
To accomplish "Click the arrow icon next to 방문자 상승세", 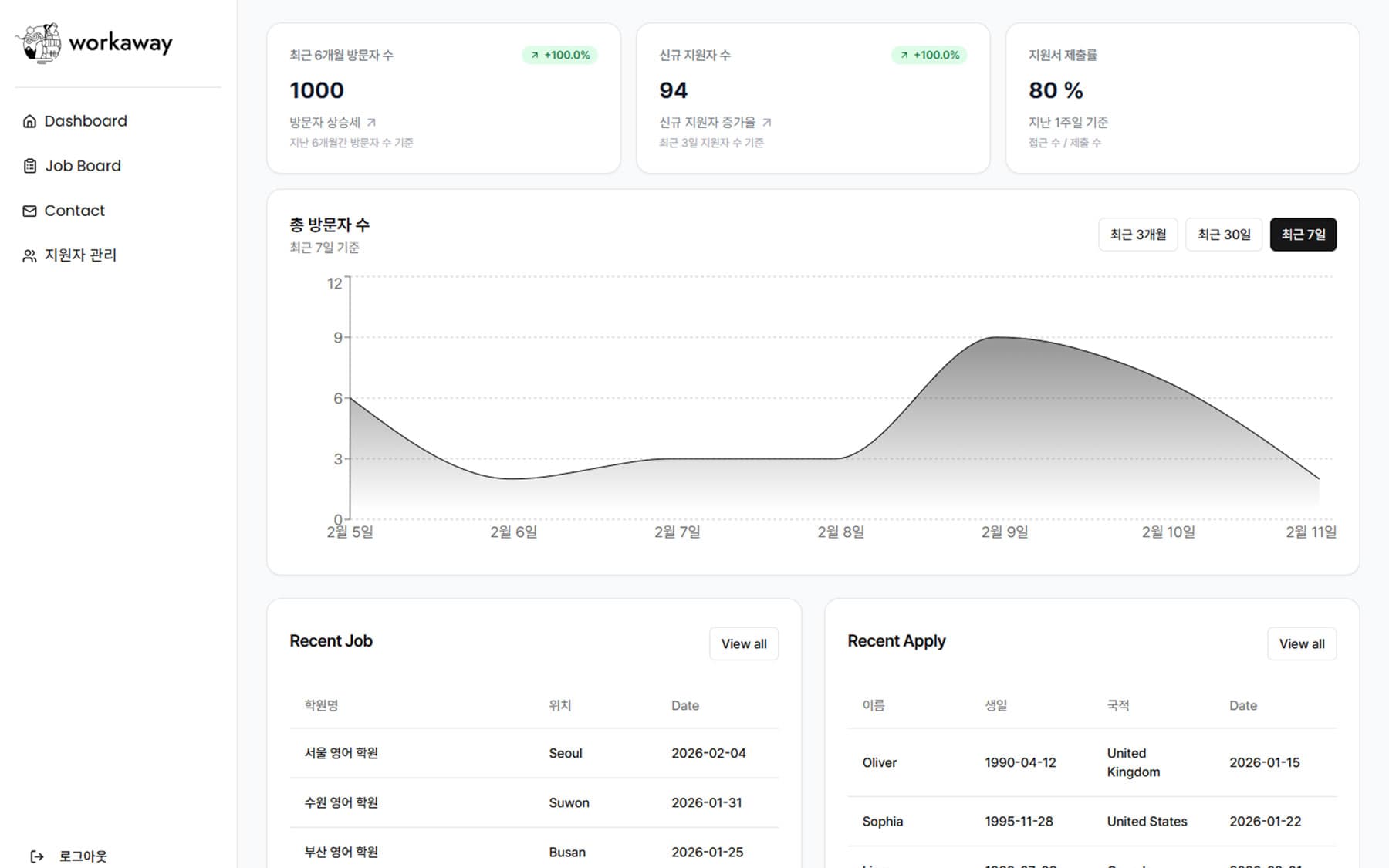I will tap(371, 123).
